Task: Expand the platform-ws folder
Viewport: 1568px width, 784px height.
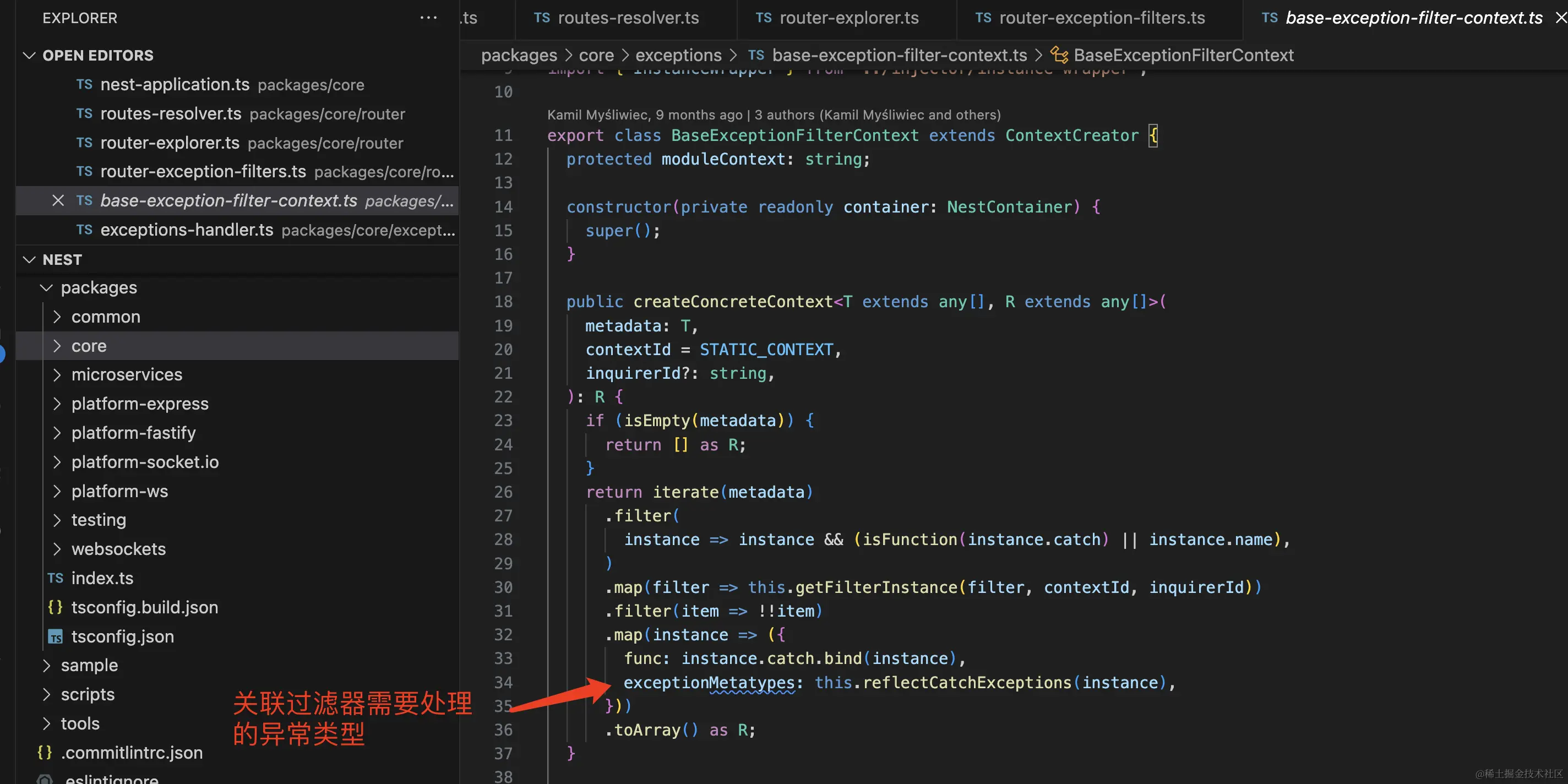Action: coord(57,491)
